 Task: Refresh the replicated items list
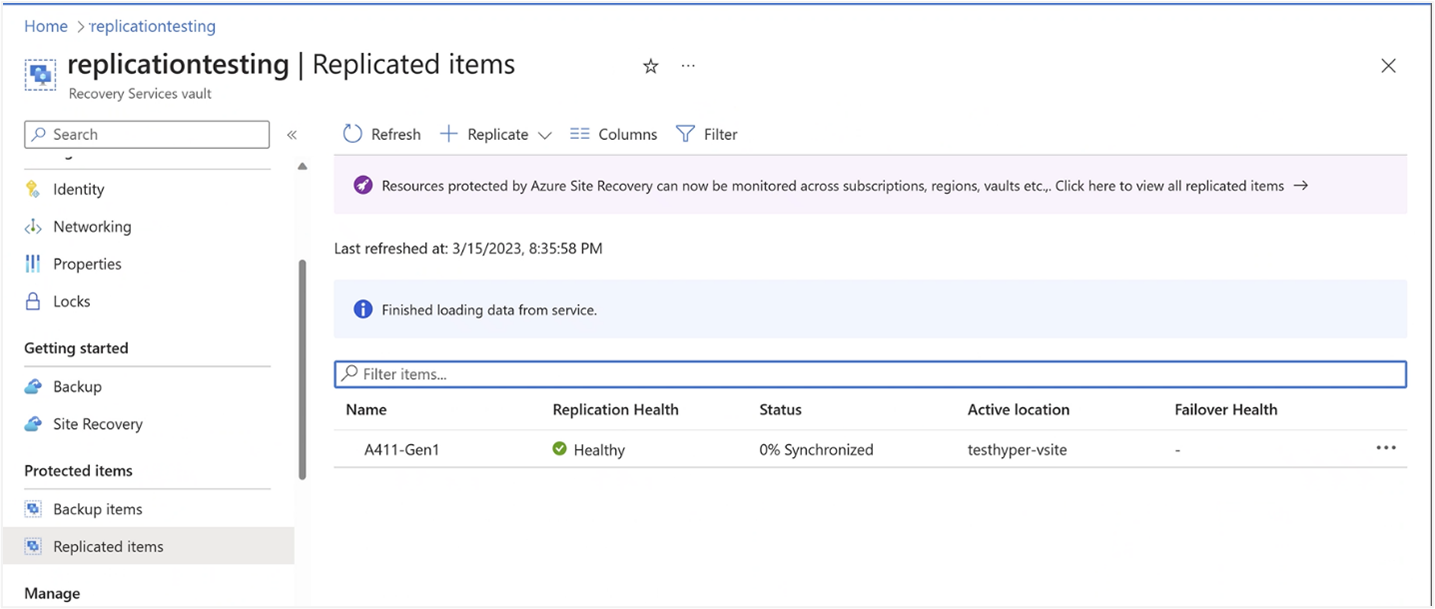click(381, 134)
